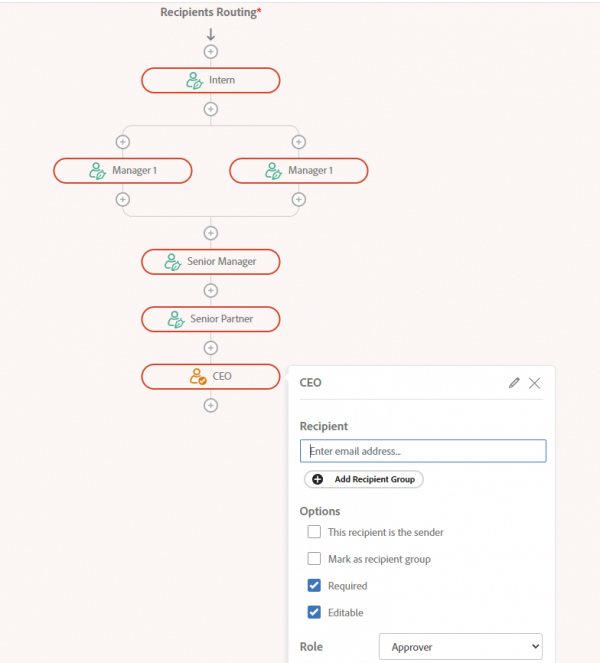
Task: Uncheck the Required option
Action: pyautogui.click(x=314, y=585)
